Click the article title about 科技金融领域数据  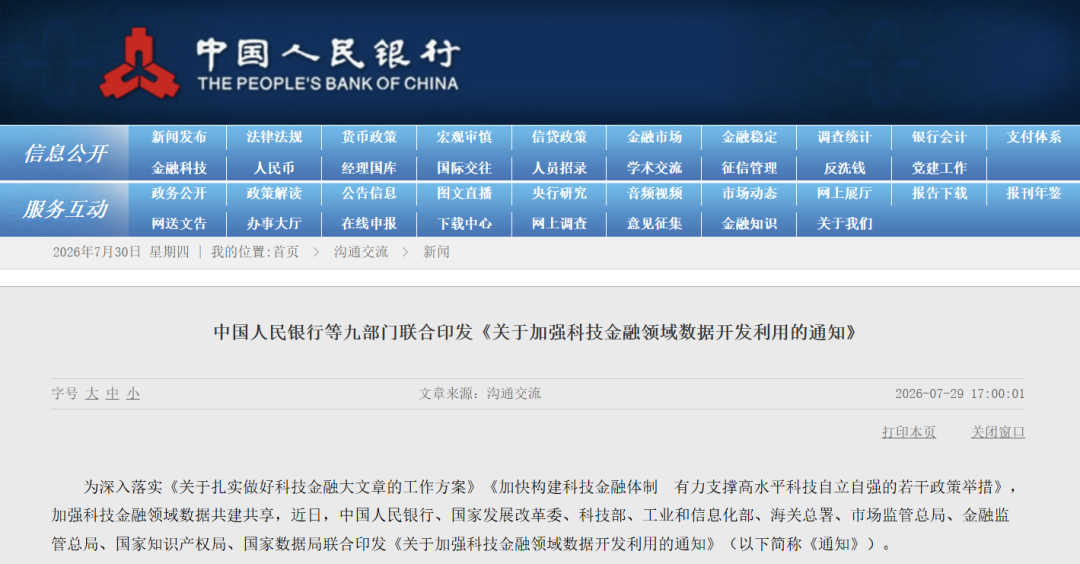point(536,333)
